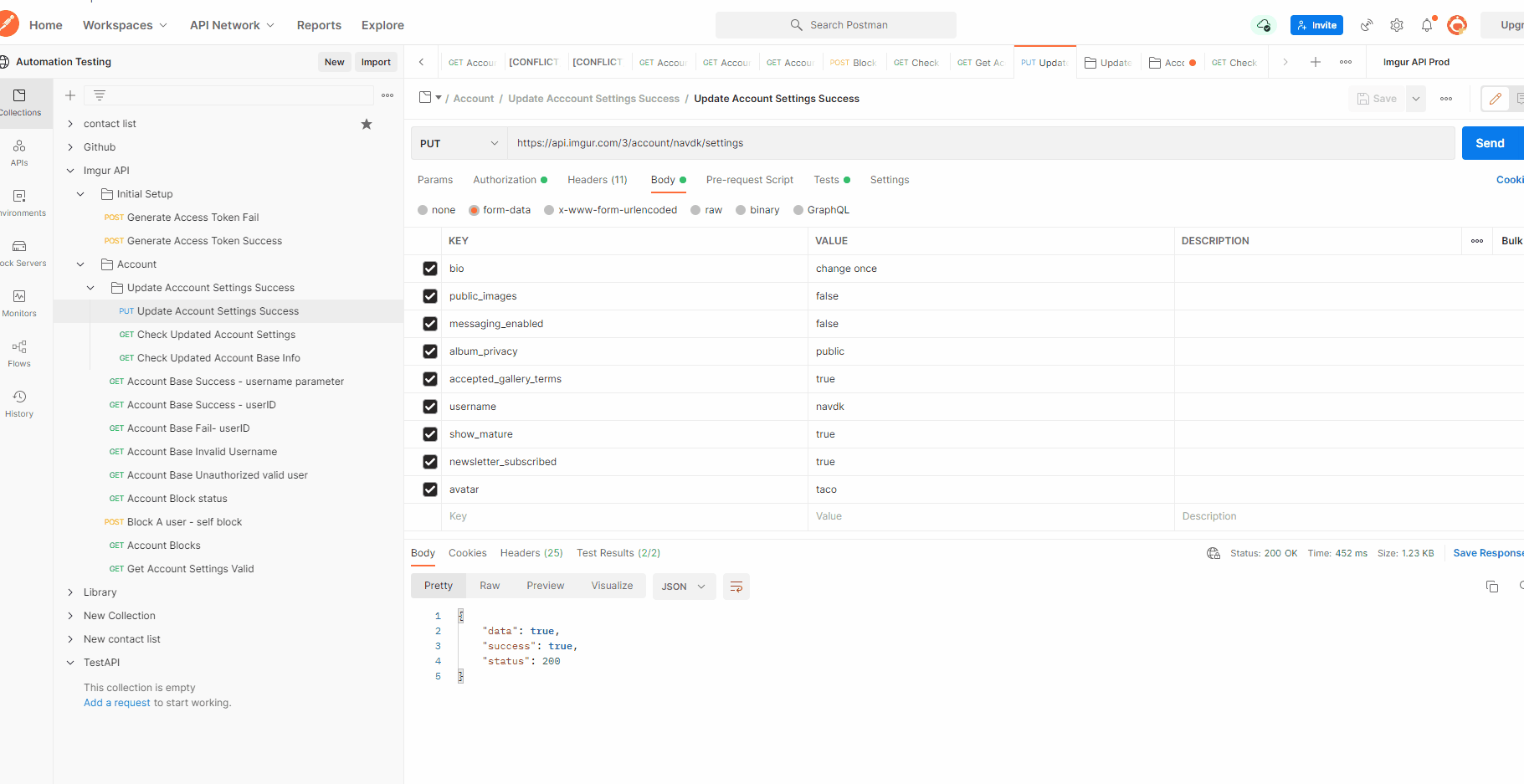Open the request options ellipsis next to Save
The image size is (1524, 784).
(x=1446, y=99)
